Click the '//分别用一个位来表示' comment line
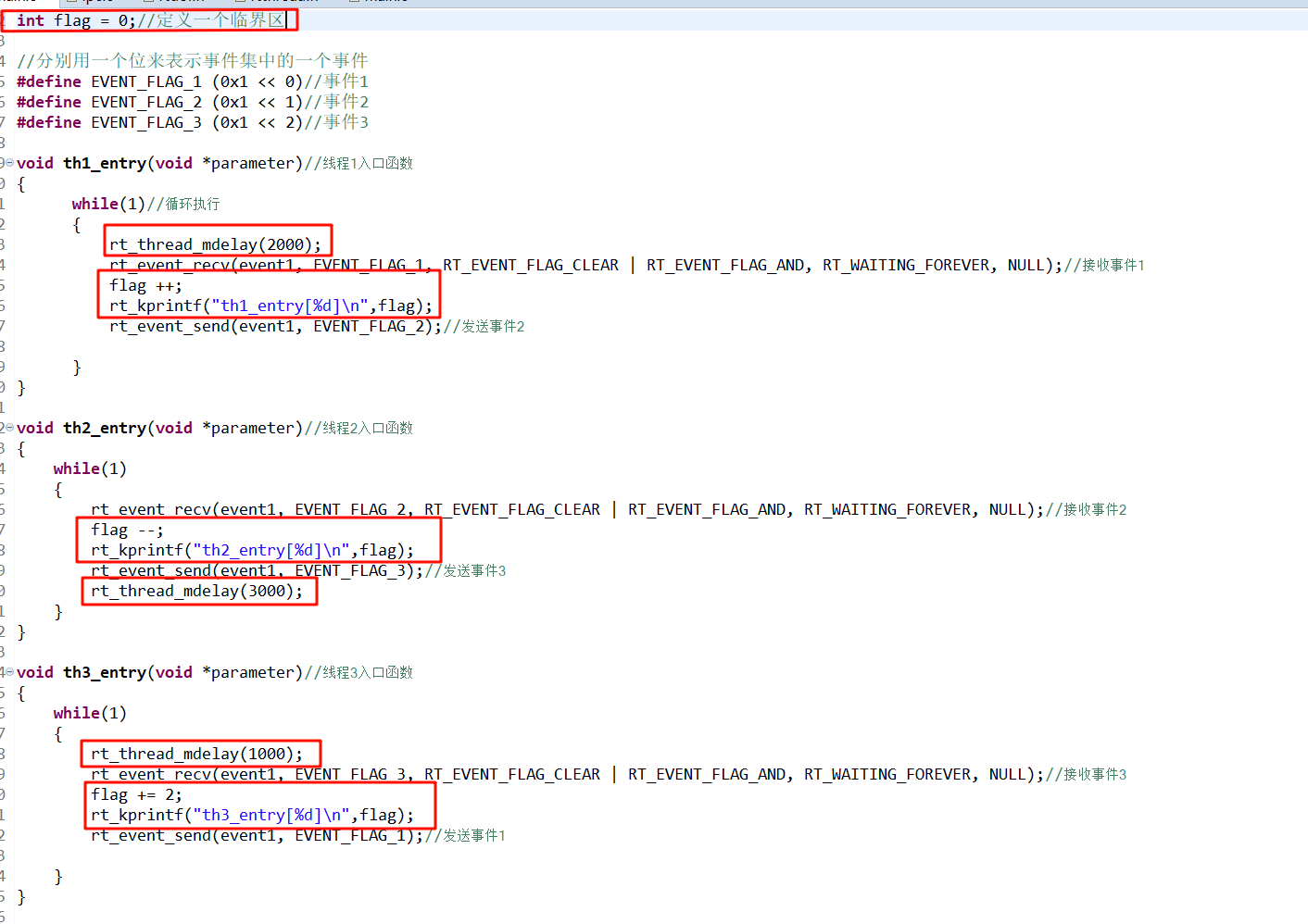1308x924 pixels. (x=192, y=61)
